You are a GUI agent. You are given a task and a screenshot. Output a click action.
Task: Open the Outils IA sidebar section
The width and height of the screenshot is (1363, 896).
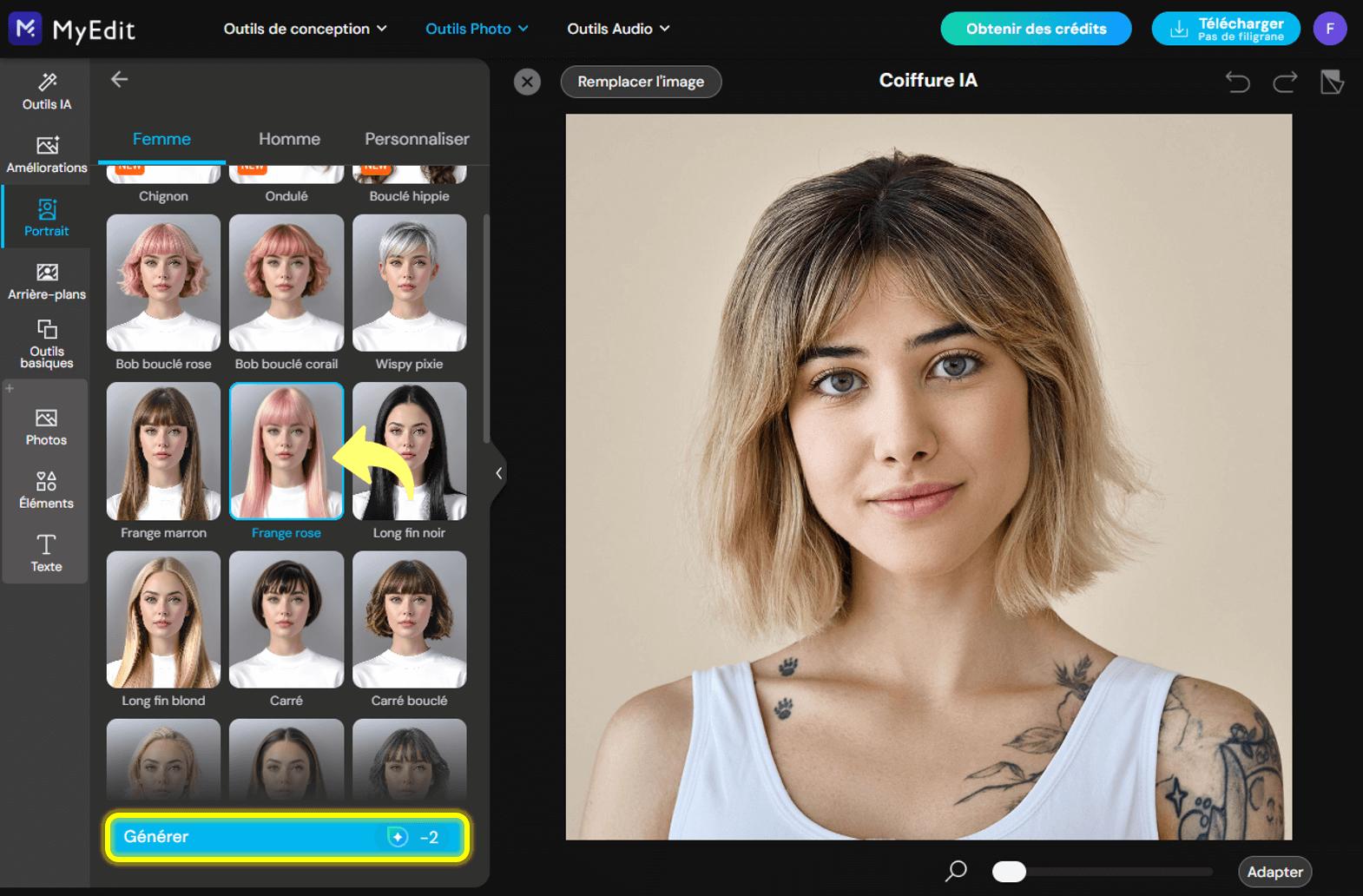[x=47, y=91]
